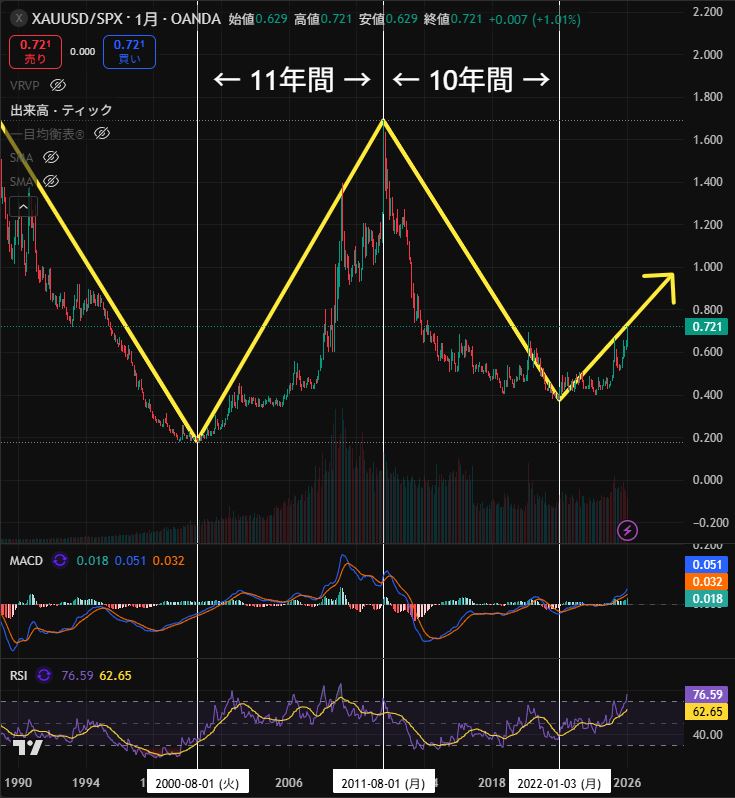Toggle VRVP indicator visibility

click(58, 85)
